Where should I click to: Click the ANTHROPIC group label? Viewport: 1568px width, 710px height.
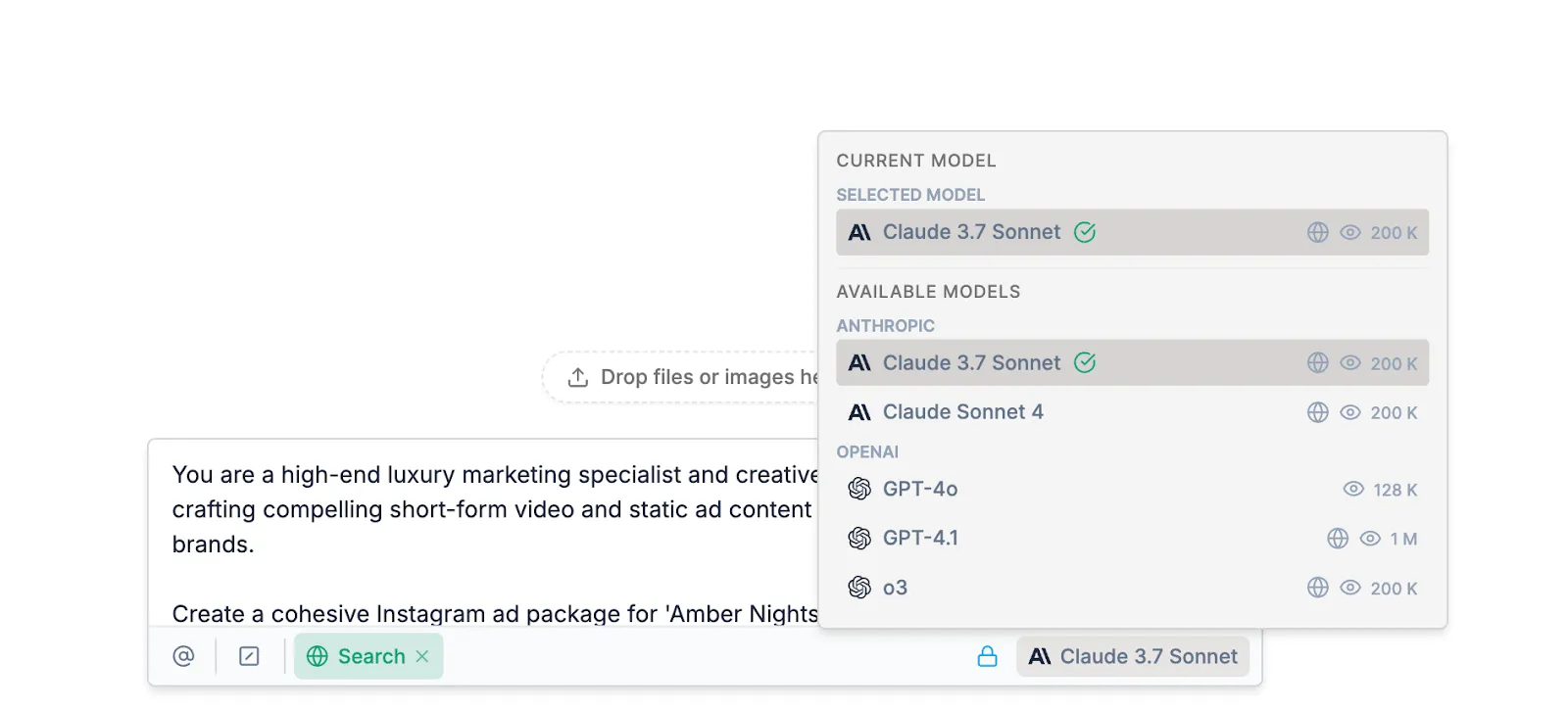(x=886, y=326)
